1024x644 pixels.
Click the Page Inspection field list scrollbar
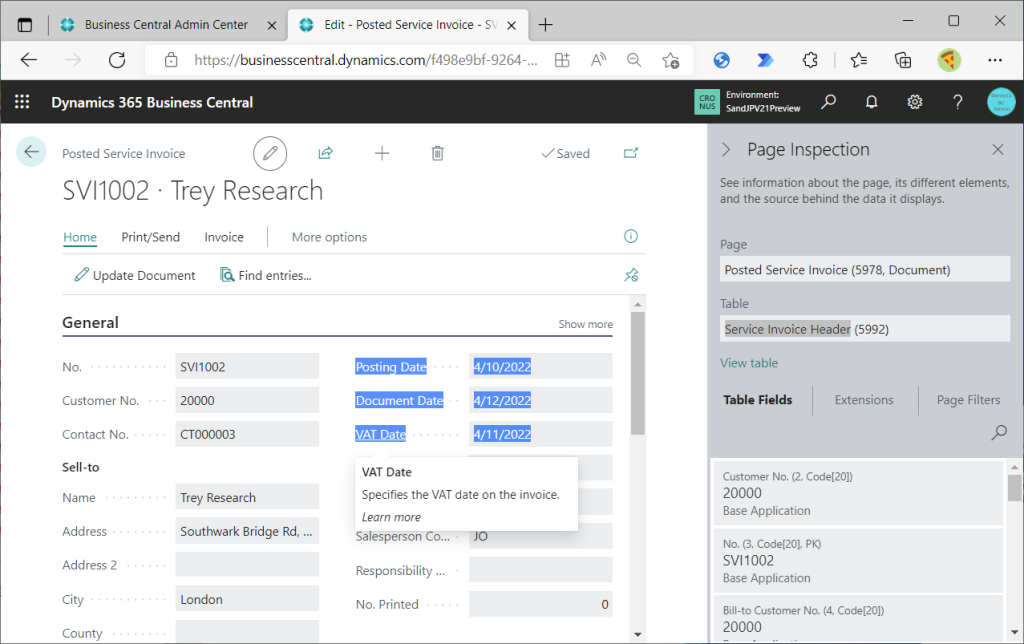click(x=1014, y=487)
